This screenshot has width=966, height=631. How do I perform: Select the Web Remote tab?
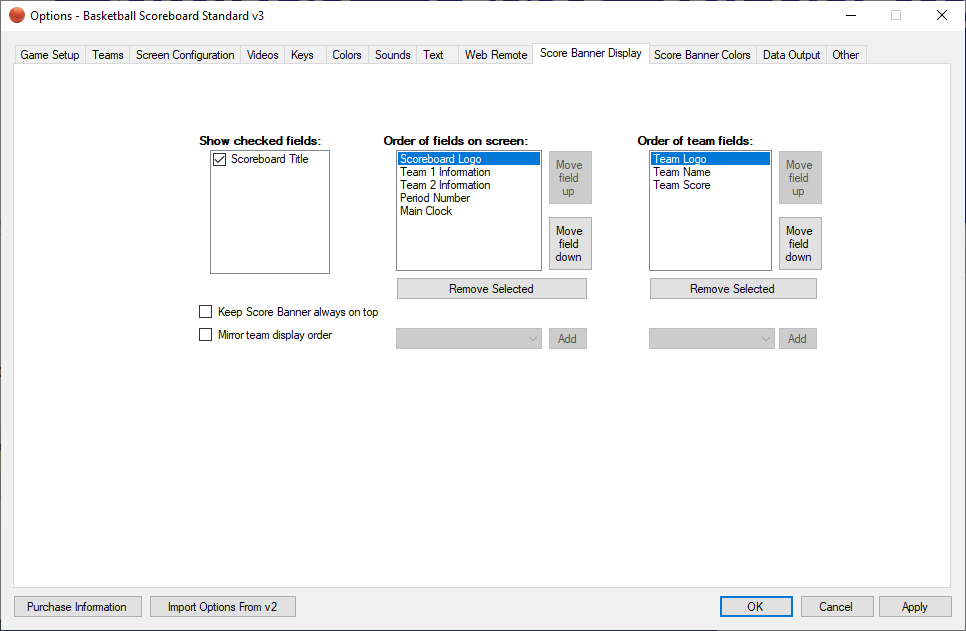tap(495, 55)
